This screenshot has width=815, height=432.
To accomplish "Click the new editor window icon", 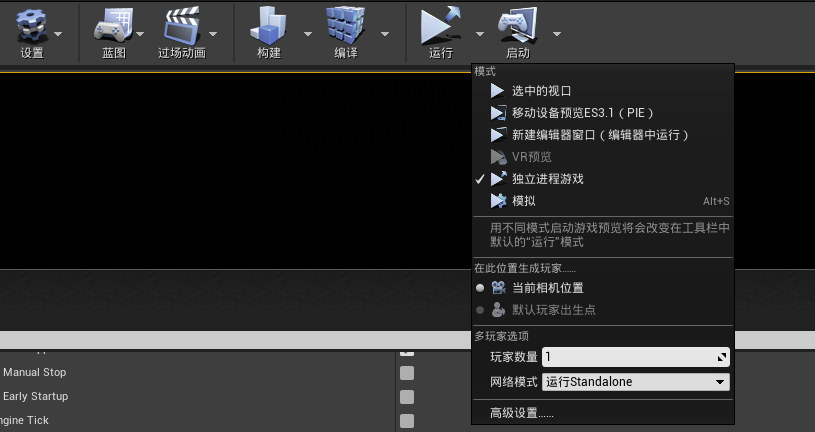I will 498,135.
